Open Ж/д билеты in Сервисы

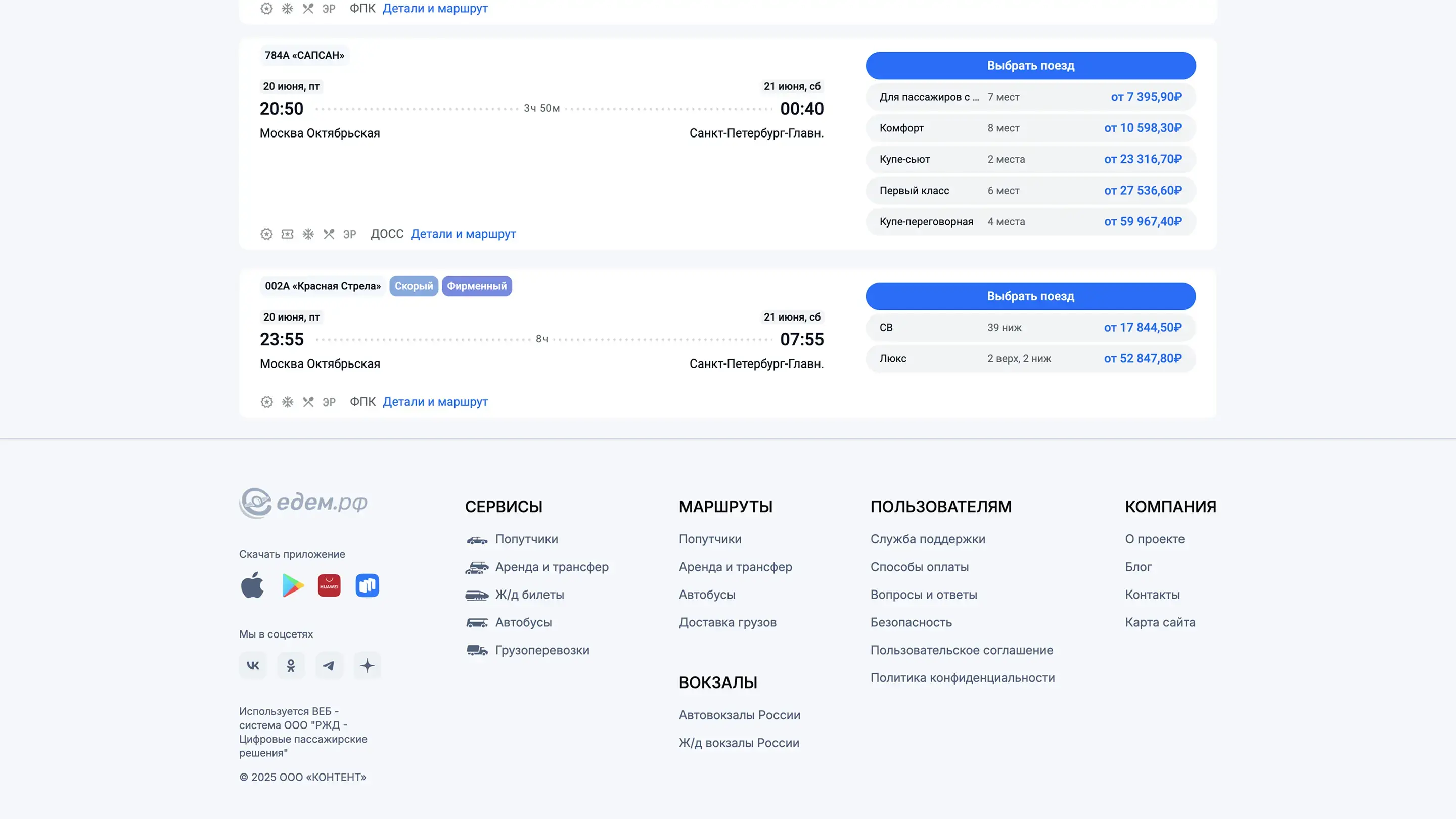(x=529, y=595)
